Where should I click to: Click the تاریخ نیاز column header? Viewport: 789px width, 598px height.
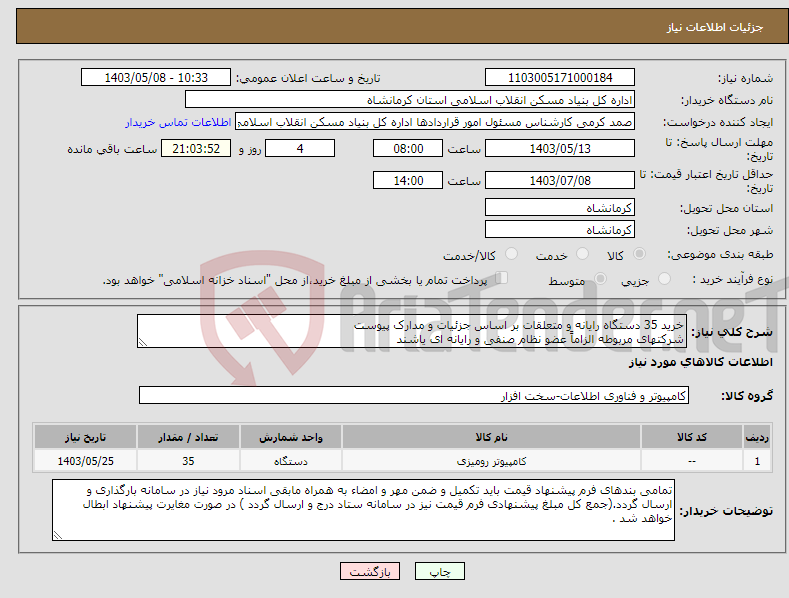[x=86, y=437]
